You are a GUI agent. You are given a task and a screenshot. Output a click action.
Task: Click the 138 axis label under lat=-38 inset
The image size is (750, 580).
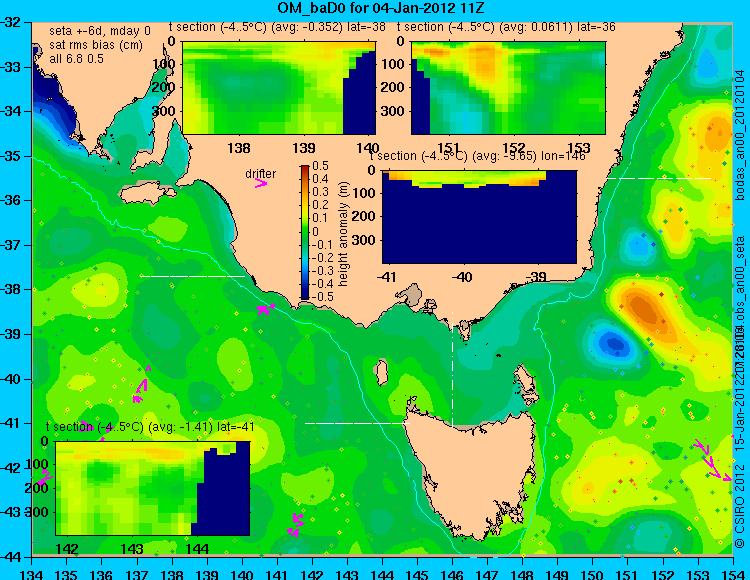pos(239,148)
